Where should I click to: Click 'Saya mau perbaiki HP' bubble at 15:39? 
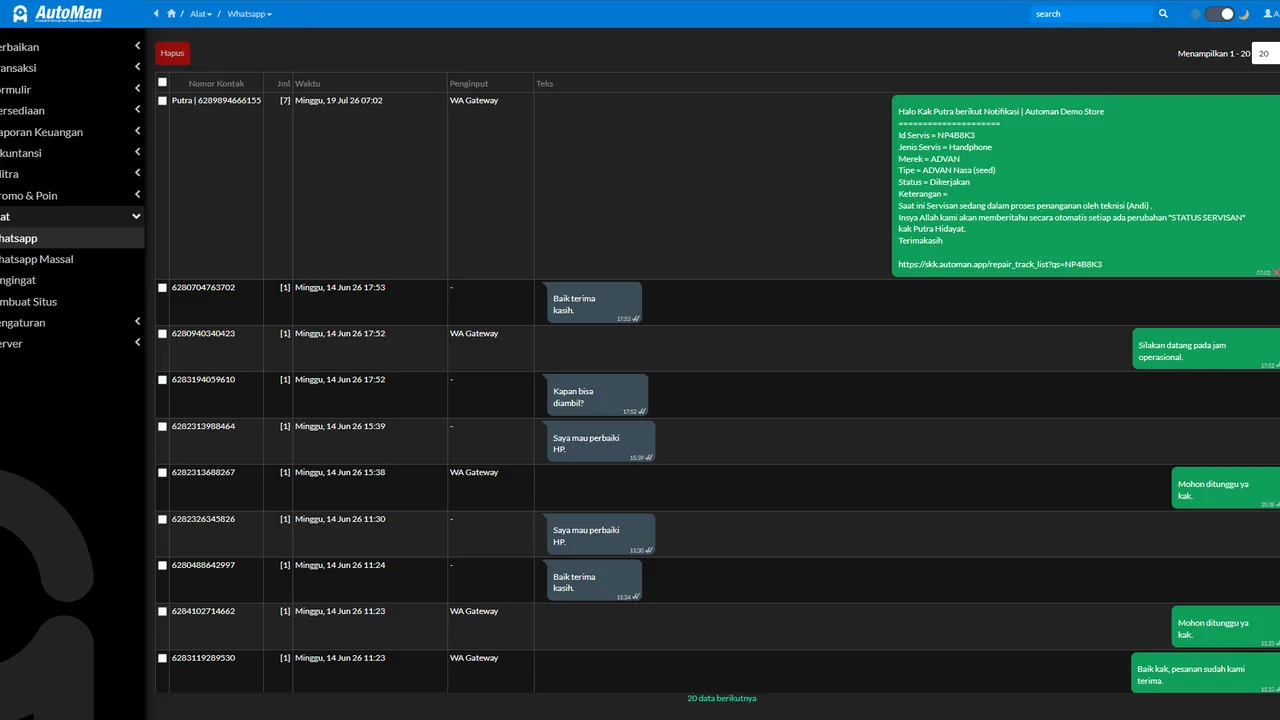(601, 442)
